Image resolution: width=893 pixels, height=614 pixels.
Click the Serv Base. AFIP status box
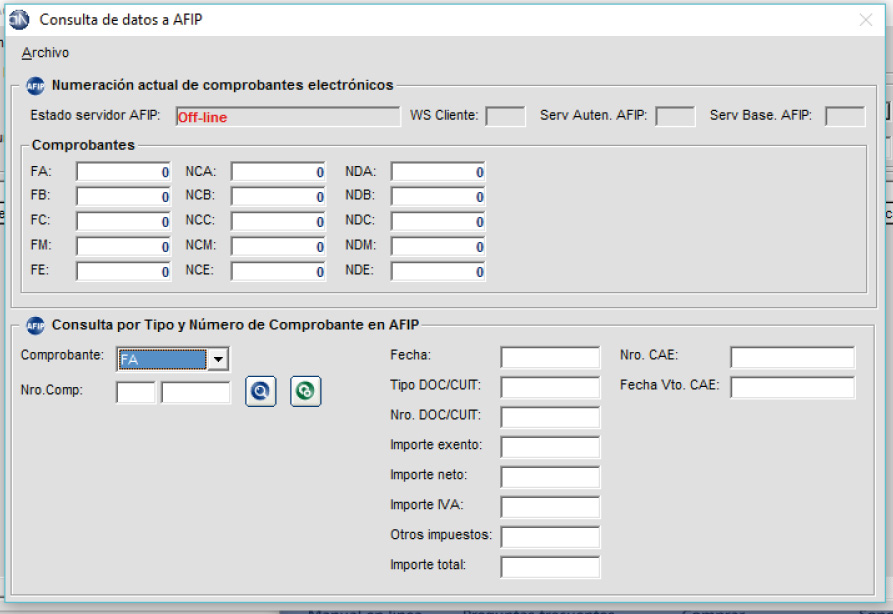pyautogui.click(x=845, y=117)
